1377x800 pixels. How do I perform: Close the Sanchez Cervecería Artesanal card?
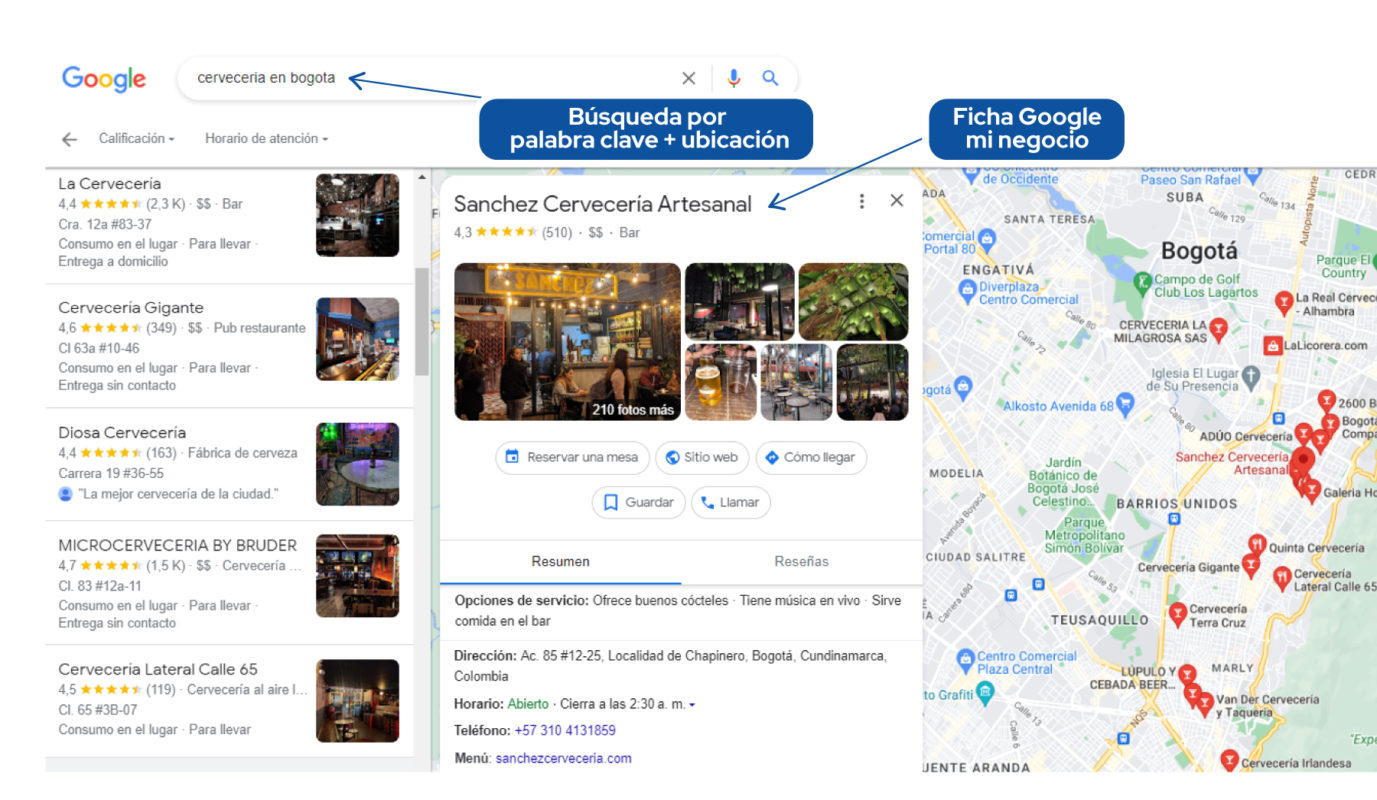pyautogui.click(x=896, y=200)
